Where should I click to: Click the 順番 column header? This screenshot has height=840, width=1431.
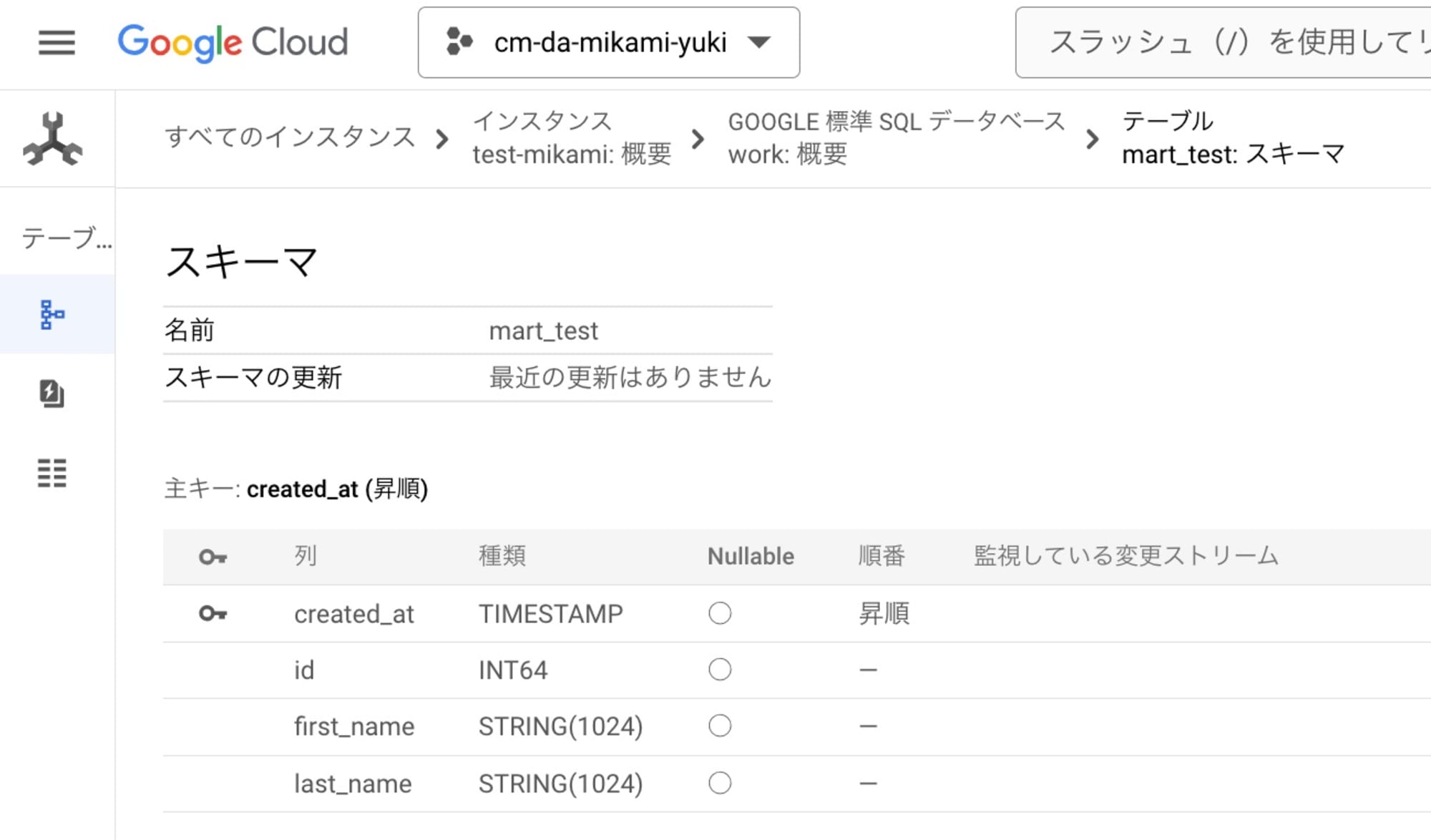(x=881, y=556)
